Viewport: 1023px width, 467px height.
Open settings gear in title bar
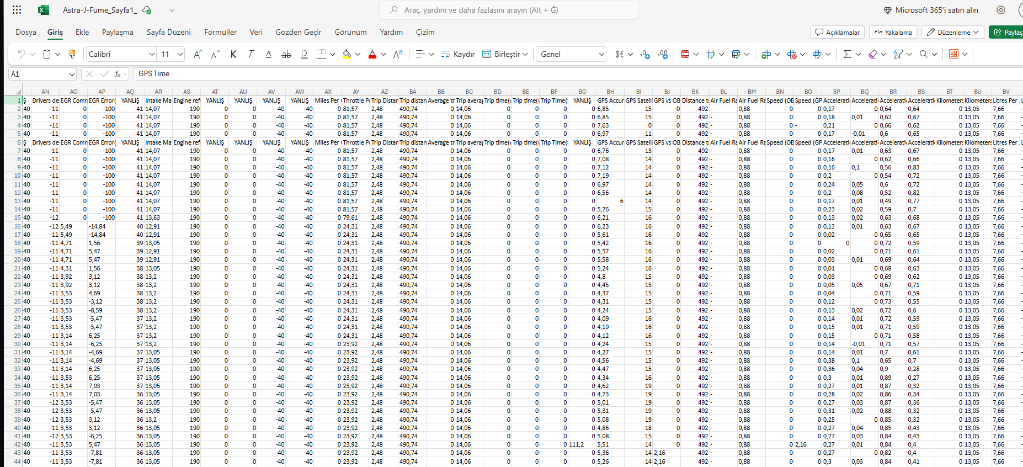coord(1000,10)
